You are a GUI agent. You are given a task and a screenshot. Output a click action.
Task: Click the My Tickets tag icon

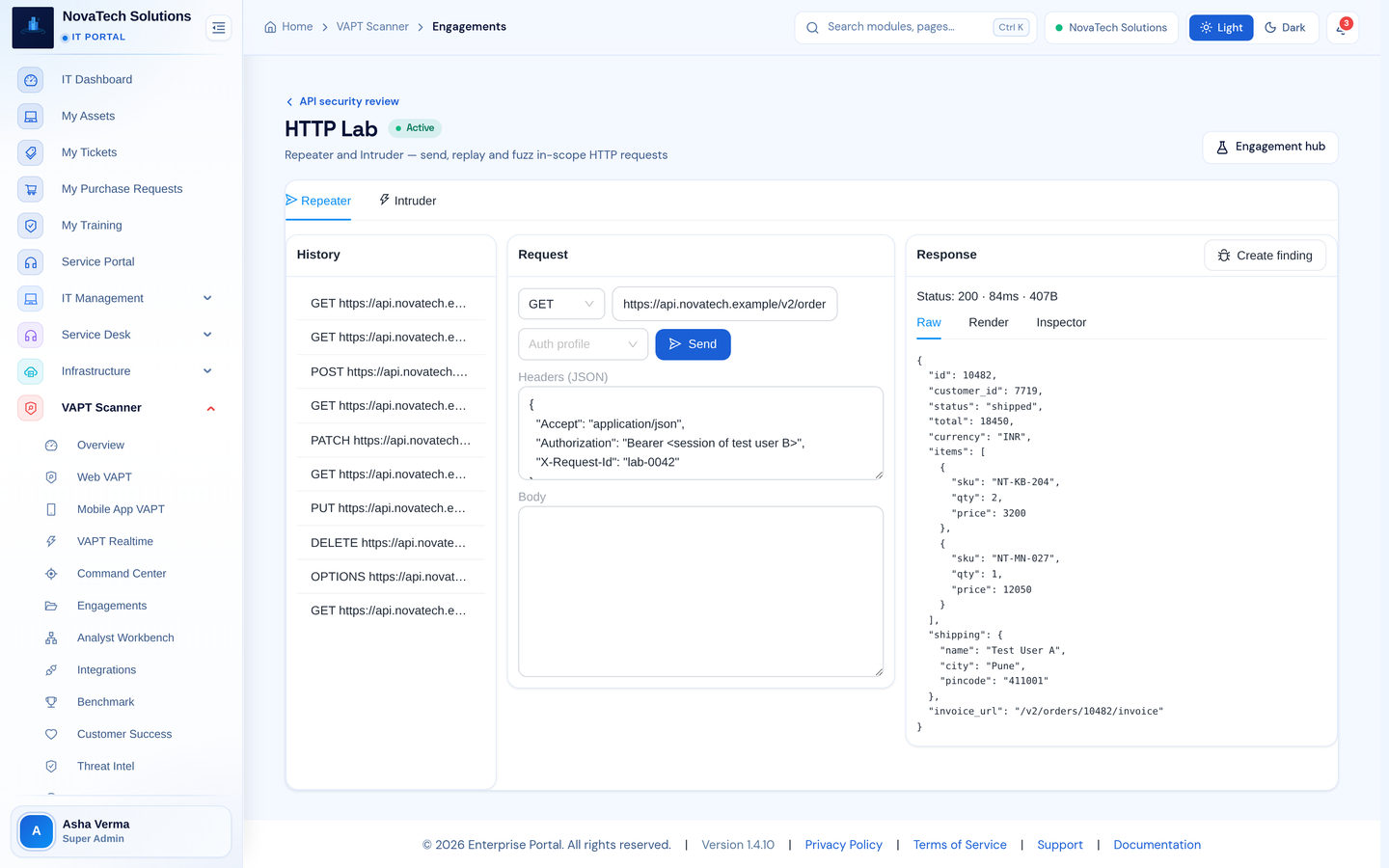[31, 152]
